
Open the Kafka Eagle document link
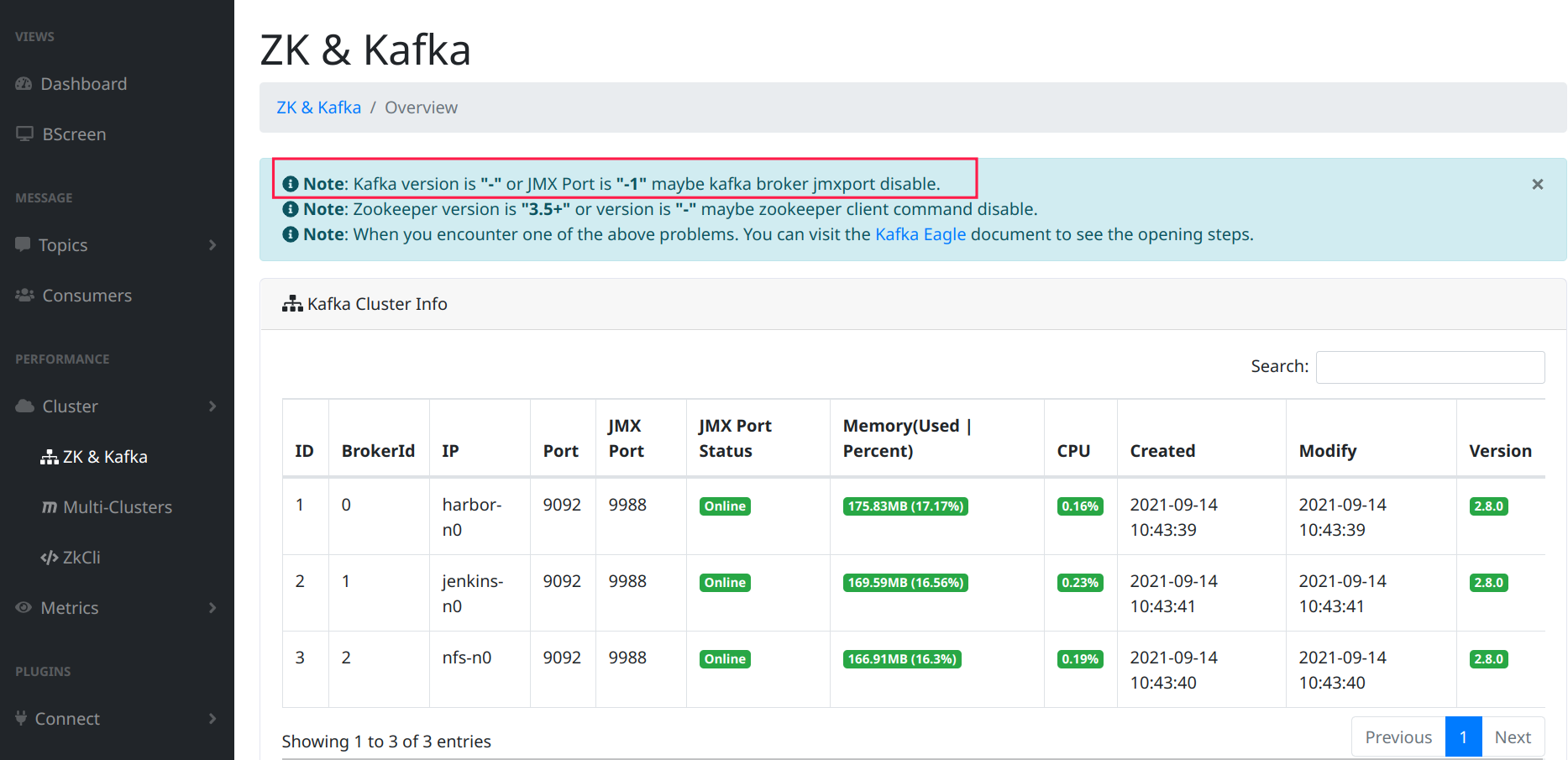[x=920, y=234]
